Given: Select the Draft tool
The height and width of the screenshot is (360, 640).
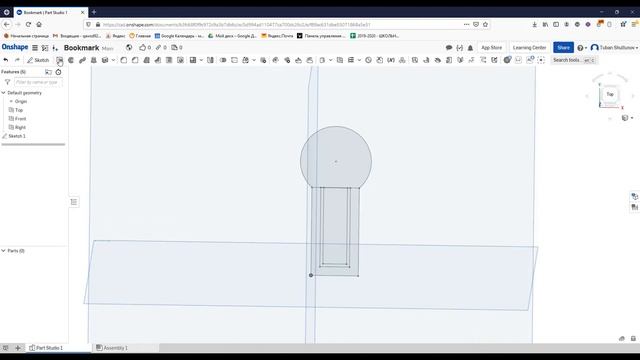Looking at the screenshot, I should coord(147,60).
